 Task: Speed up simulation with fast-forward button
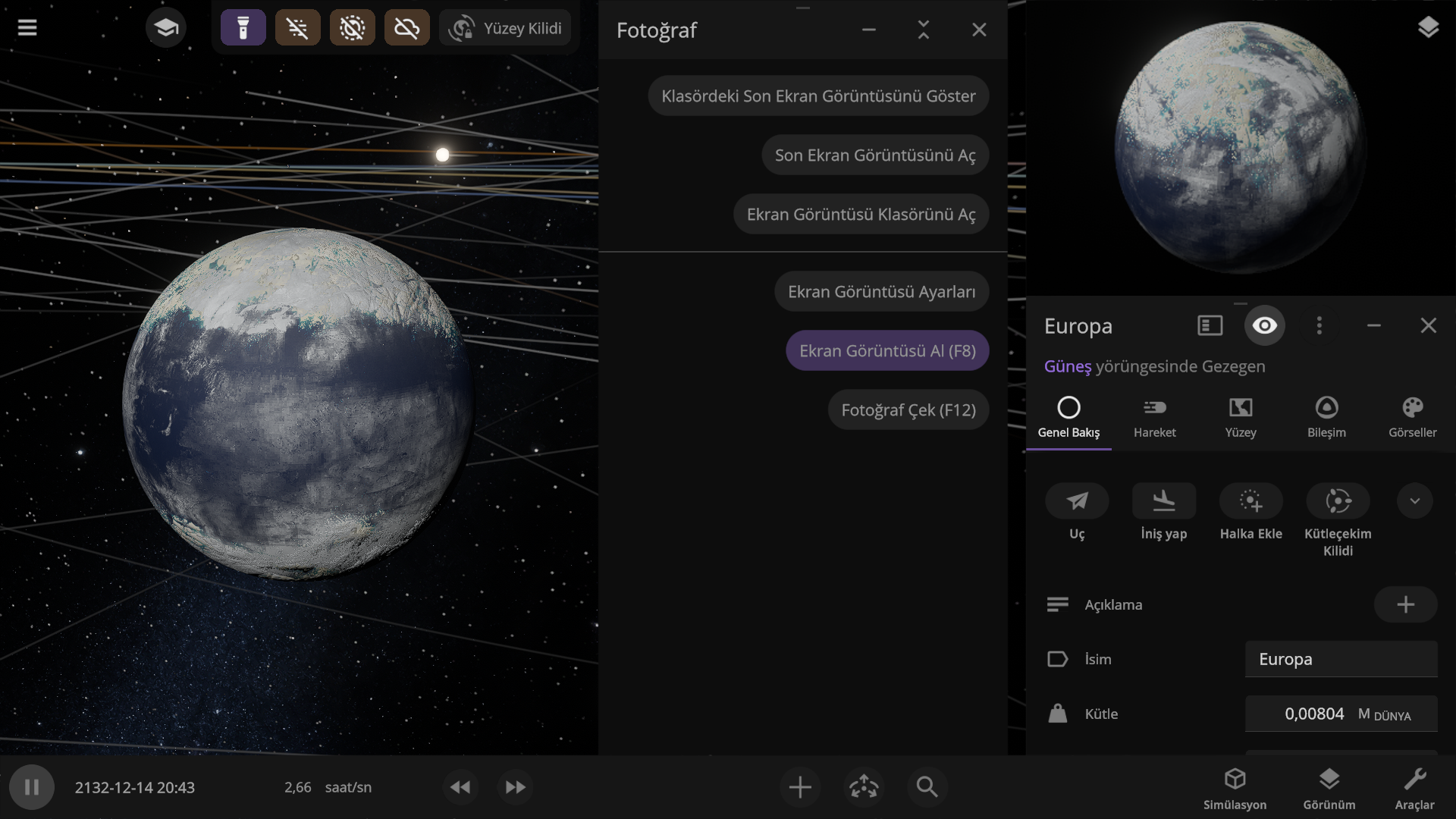pyautogui.click(x=515, y=787)
